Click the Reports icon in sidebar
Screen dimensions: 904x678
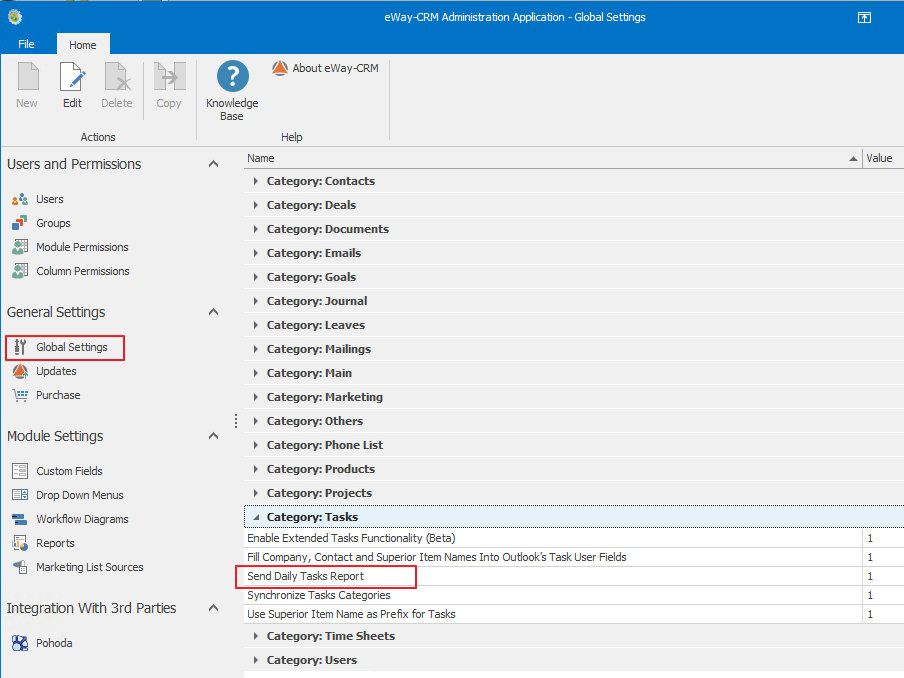point(20,543)
